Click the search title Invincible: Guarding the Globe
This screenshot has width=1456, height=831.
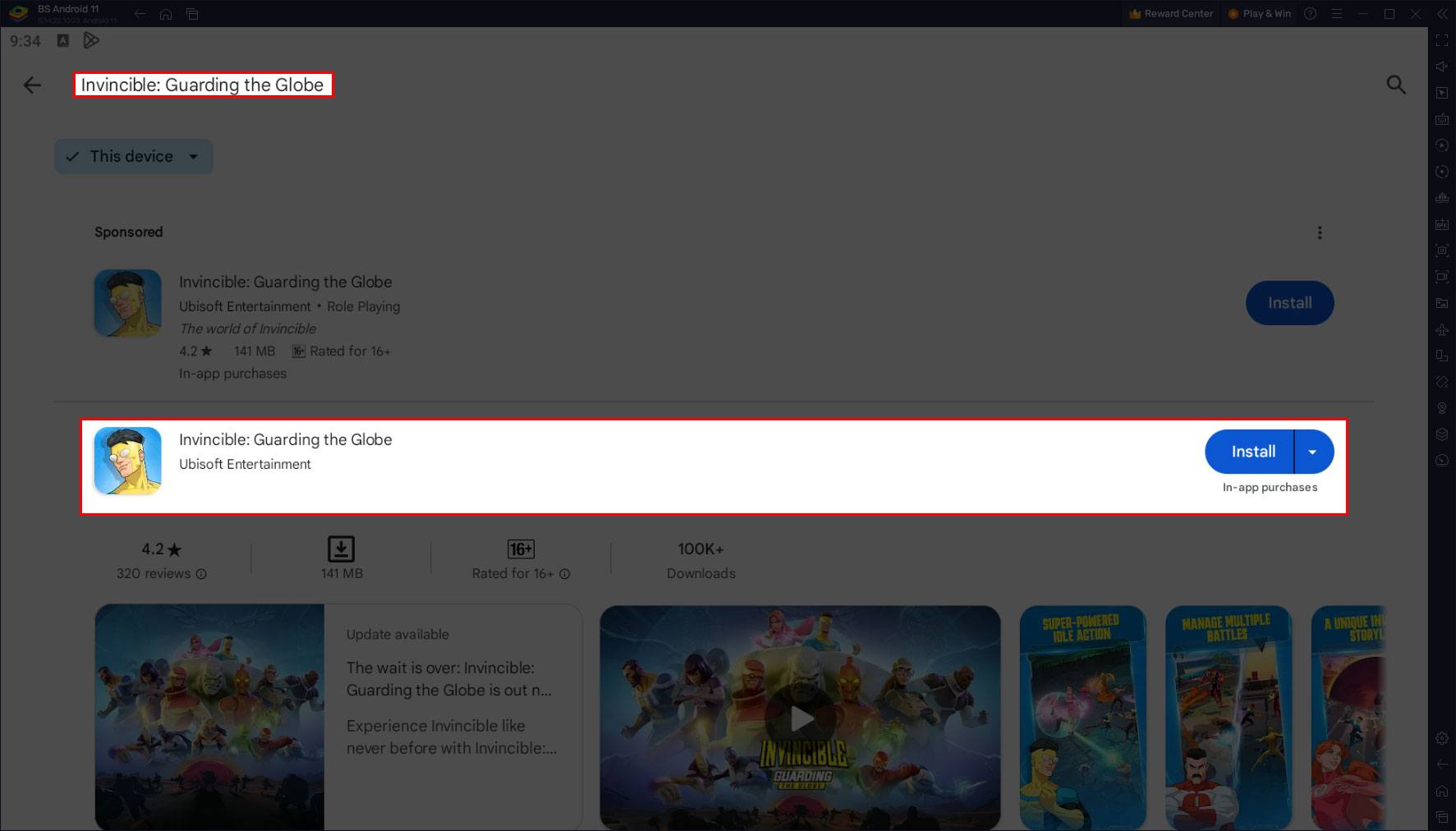(x=202, y=85)
